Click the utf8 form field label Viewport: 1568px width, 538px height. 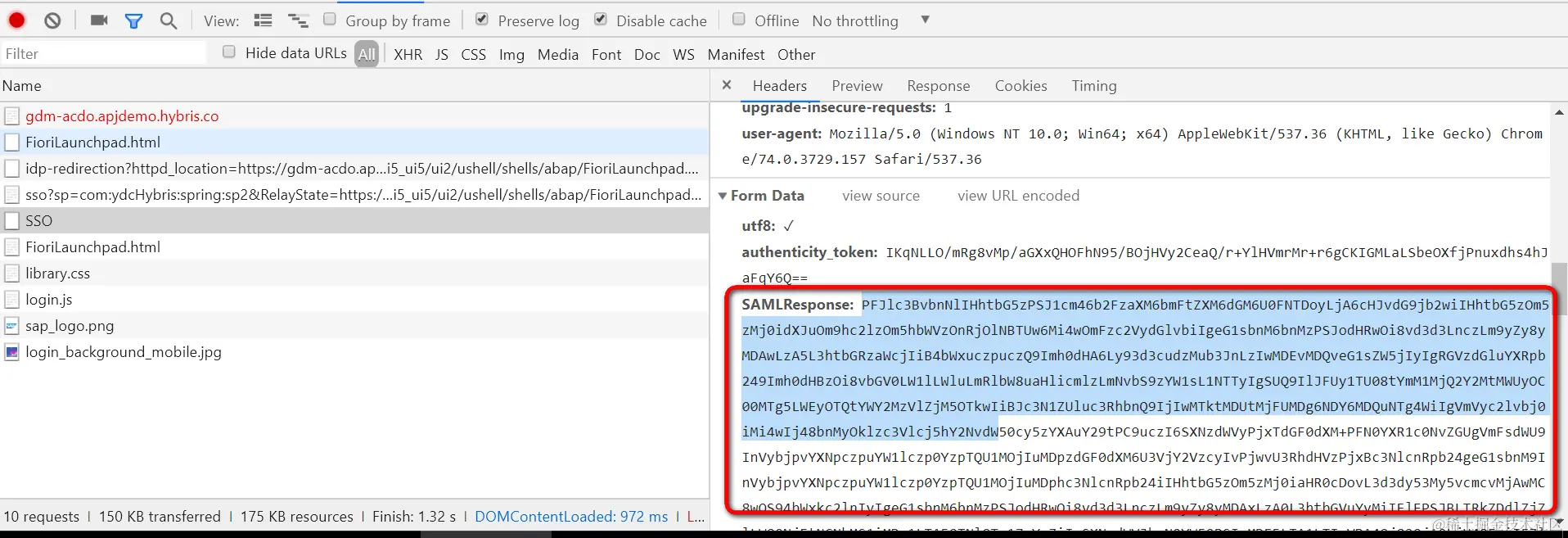pos(758,226)
